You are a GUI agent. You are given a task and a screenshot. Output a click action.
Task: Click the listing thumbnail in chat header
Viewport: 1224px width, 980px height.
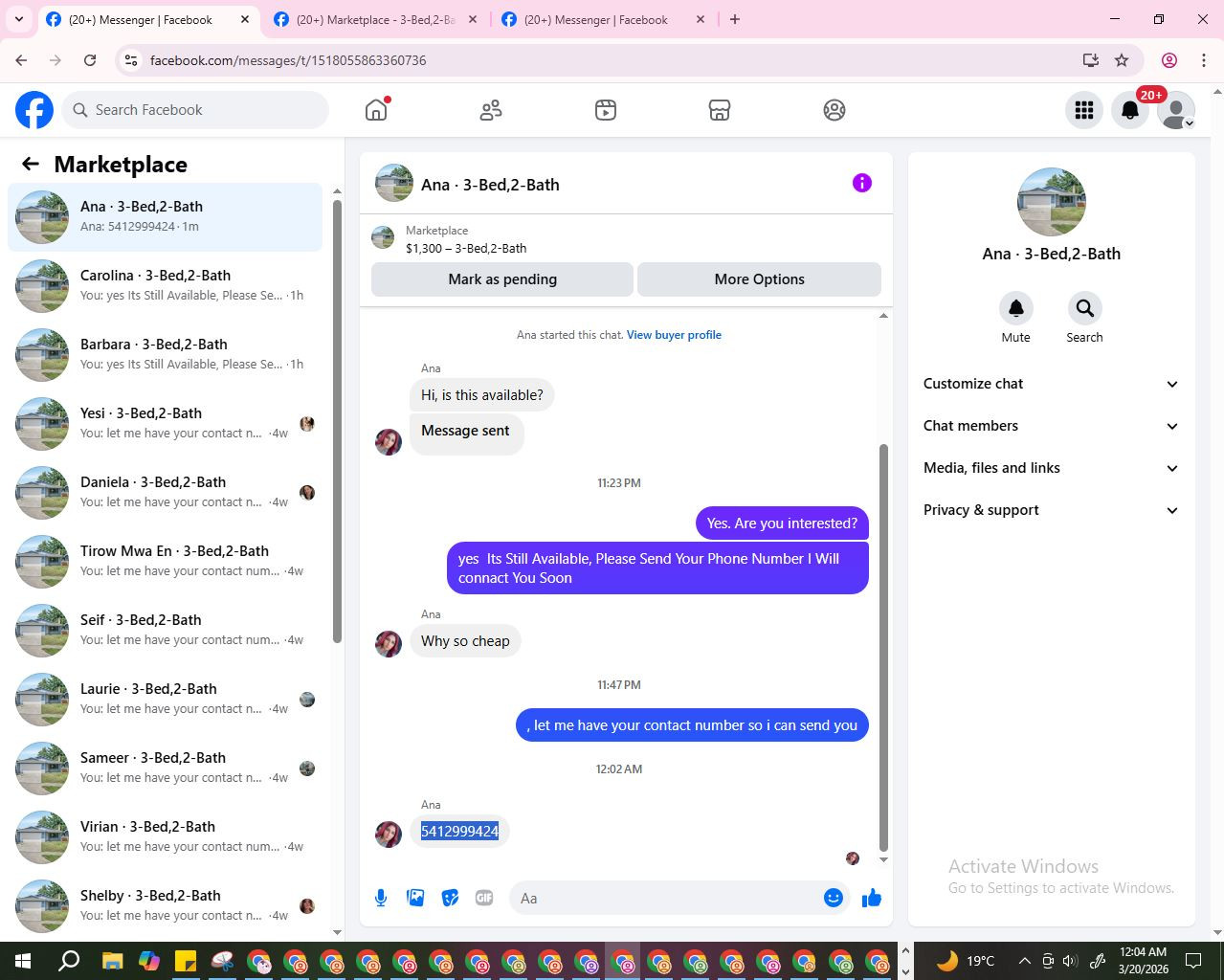[x=393, y=183]
